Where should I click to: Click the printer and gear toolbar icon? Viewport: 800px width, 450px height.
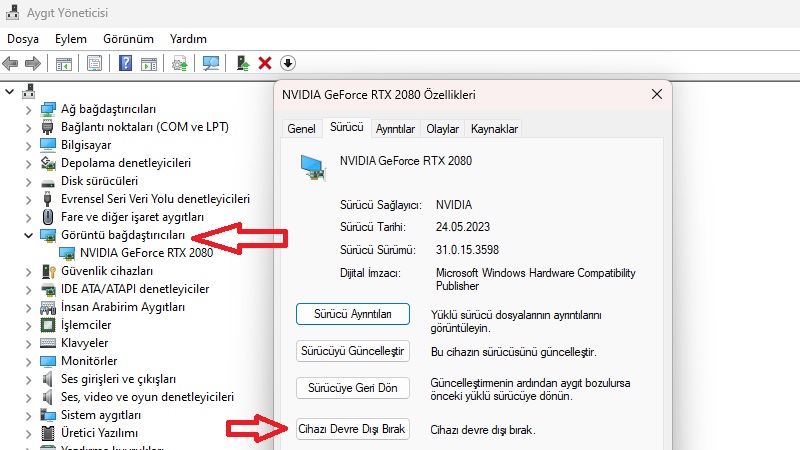point(180,64)
